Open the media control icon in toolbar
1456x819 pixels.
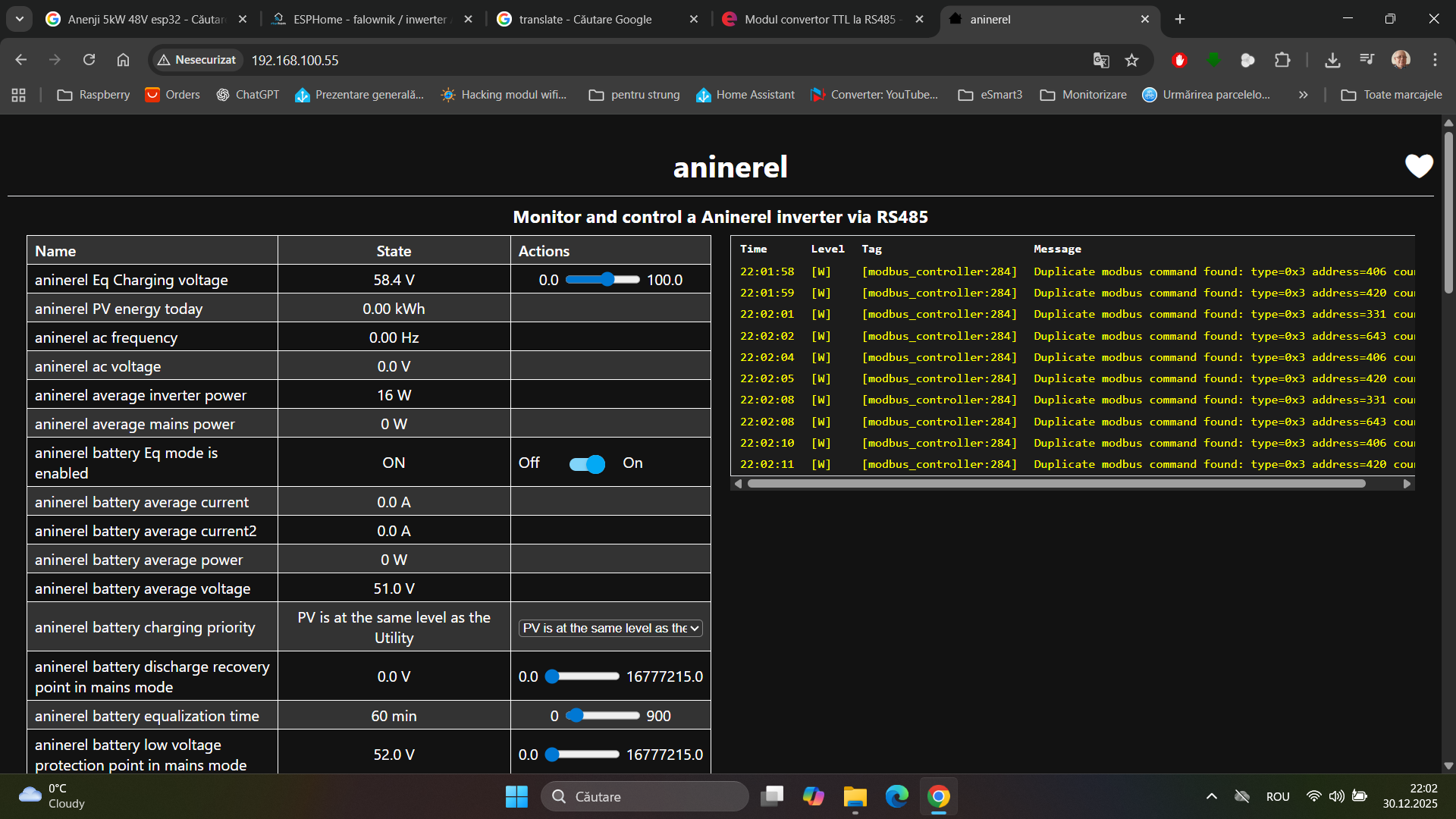coord(1367,60)
